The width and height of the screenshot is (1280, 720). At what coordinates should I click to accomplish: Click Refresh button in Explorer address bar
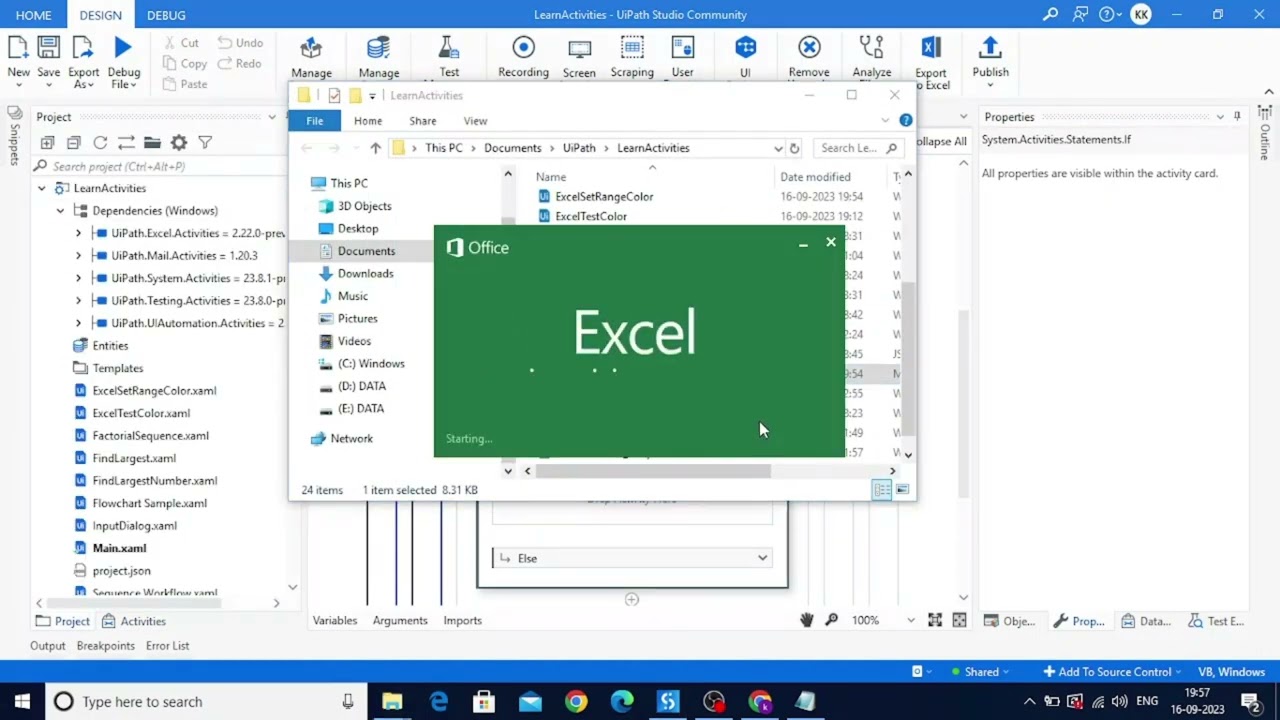coord(794,148)
